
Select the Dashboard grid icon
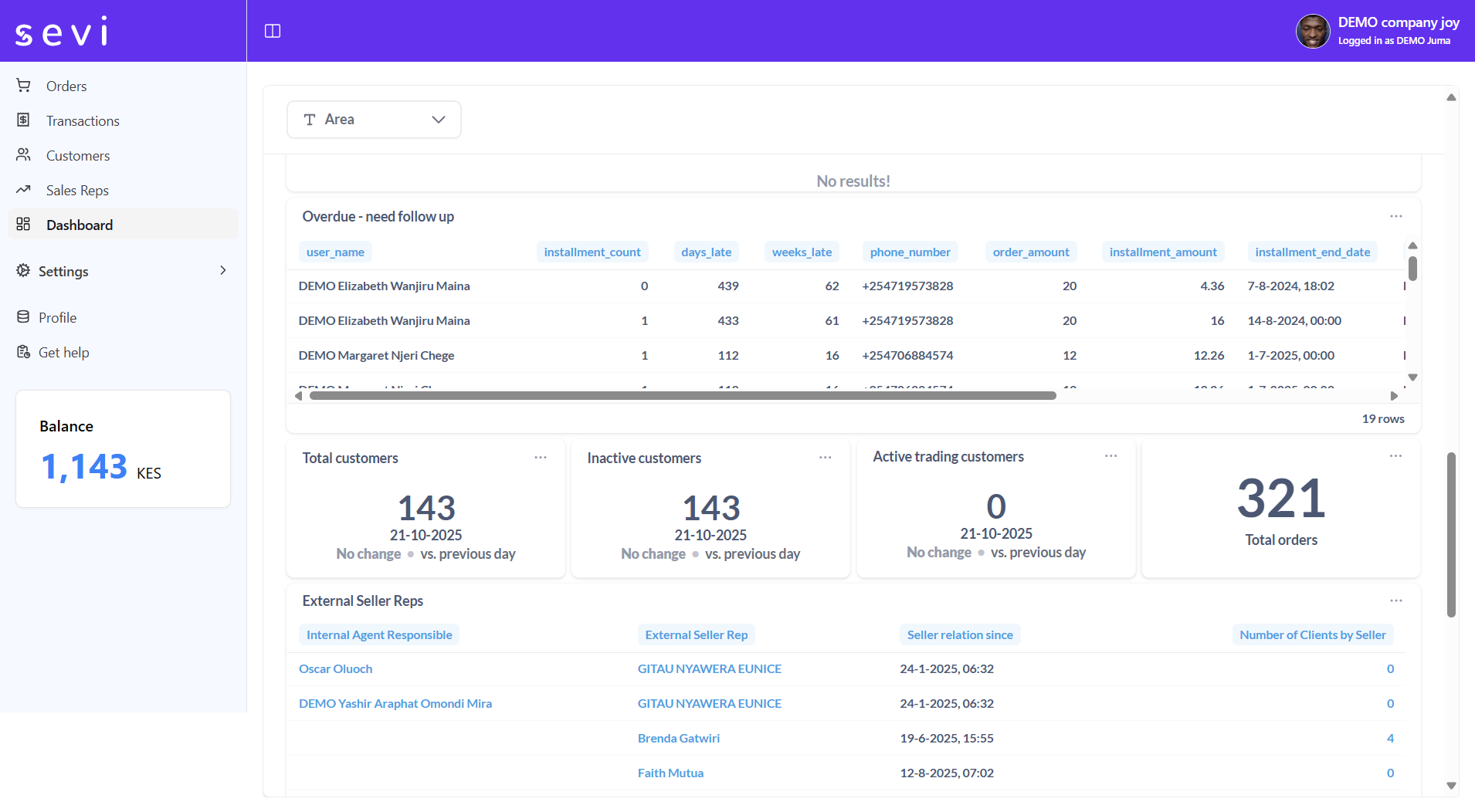[x=24, y=225]
